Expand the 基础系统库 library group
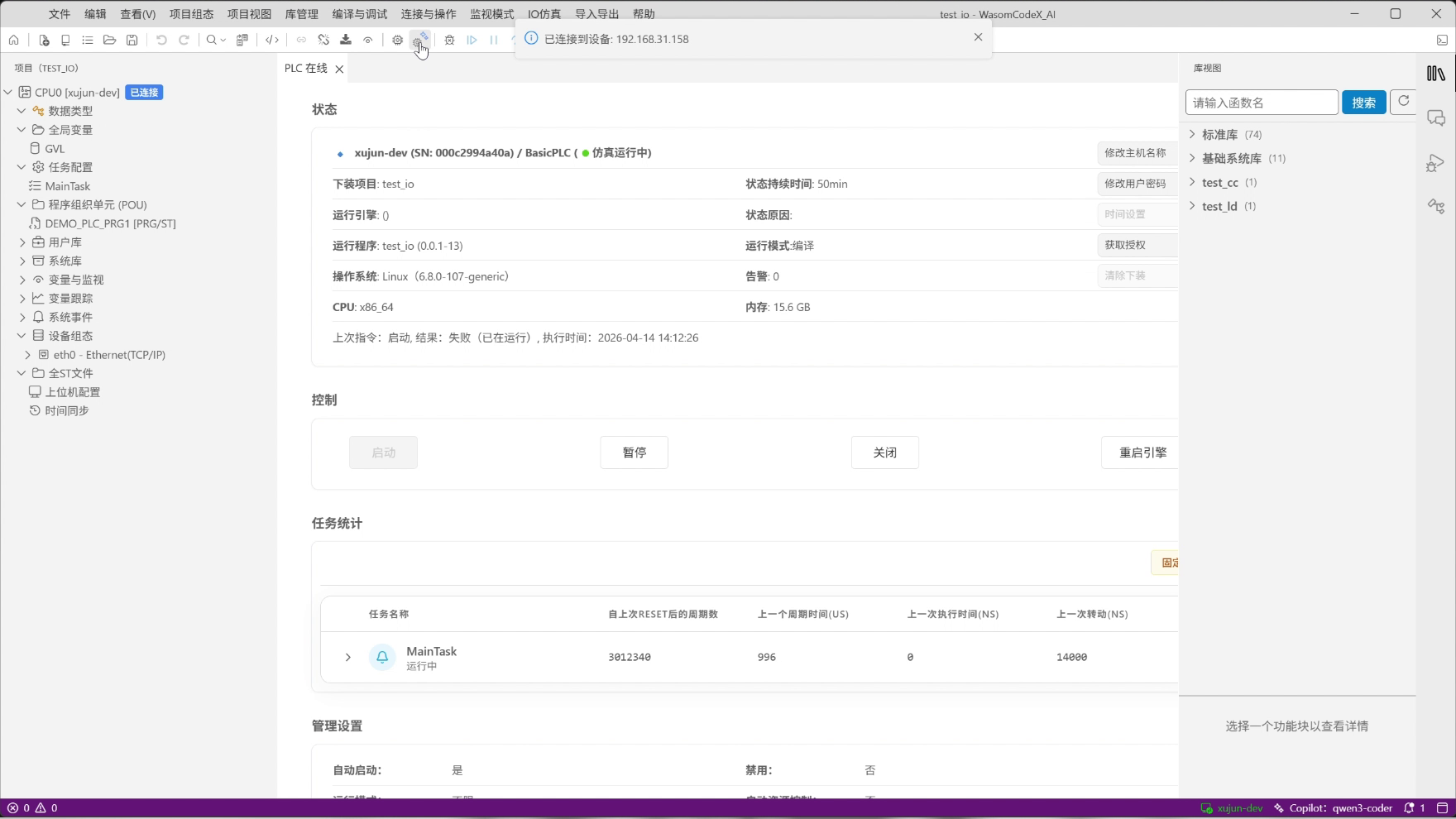Screen dimensions: 1456x819 [x=1192, y=158]
